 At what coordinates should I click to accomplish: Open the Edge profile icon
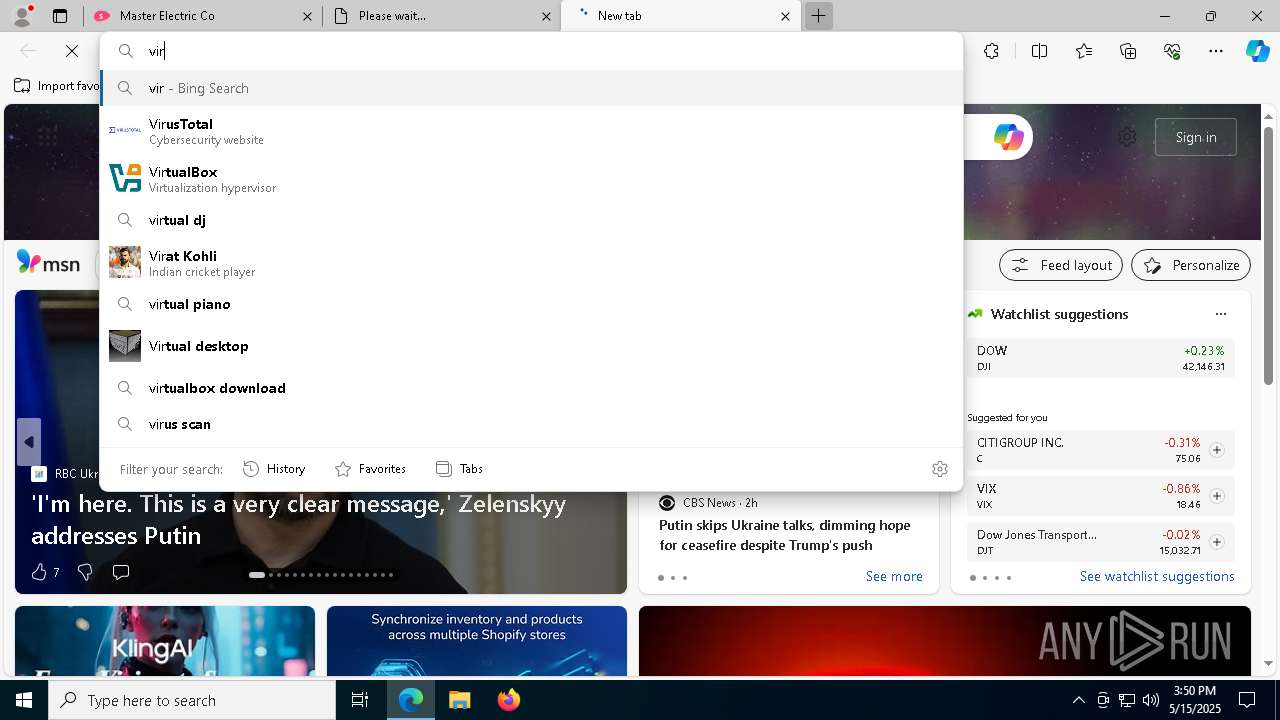(22, 15)
